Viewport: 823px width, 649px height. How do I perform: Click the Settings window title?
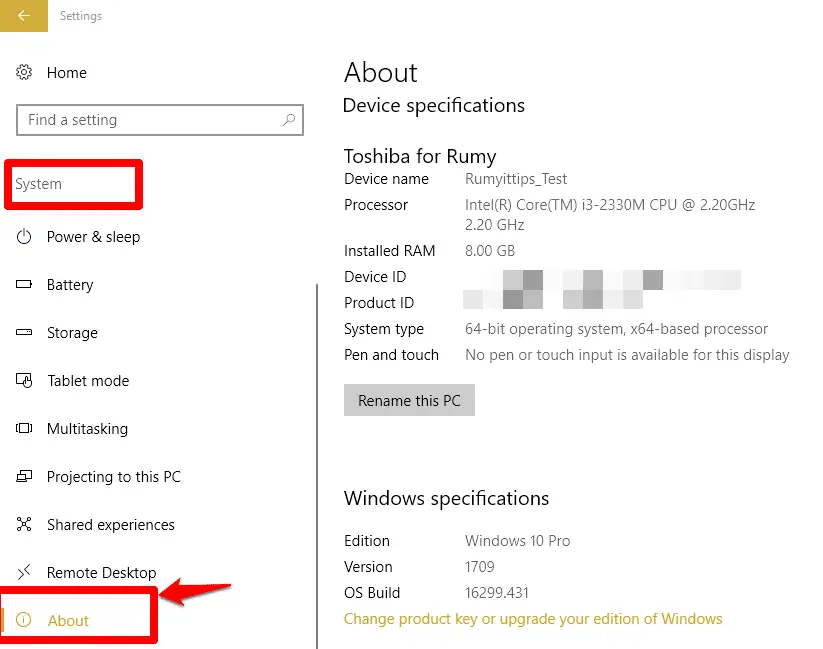point(81,16)
